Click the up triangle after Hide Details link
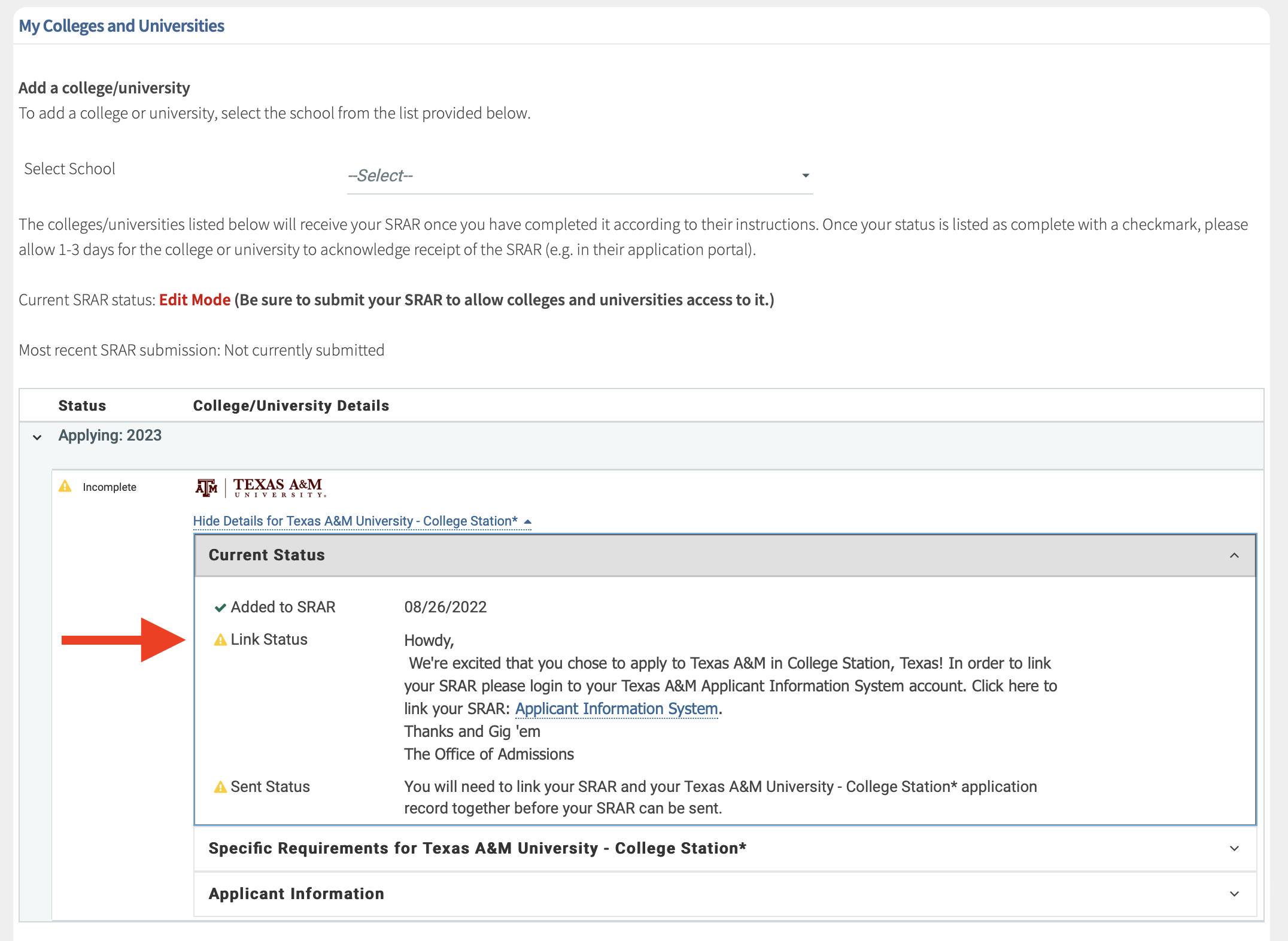Viewport: 1288px width, 941px height. point(527,522)
